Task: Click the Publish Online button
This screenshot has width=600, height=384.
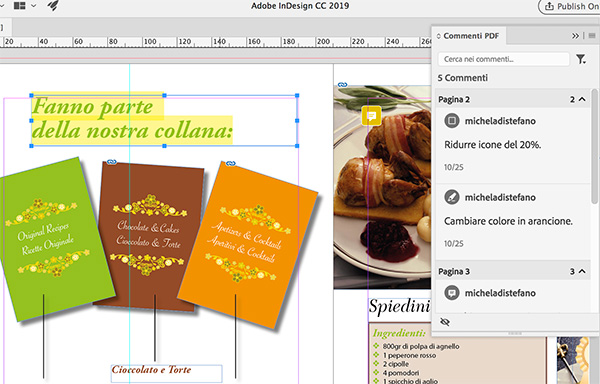Action: pyautogui.click(x=570, y=6)
